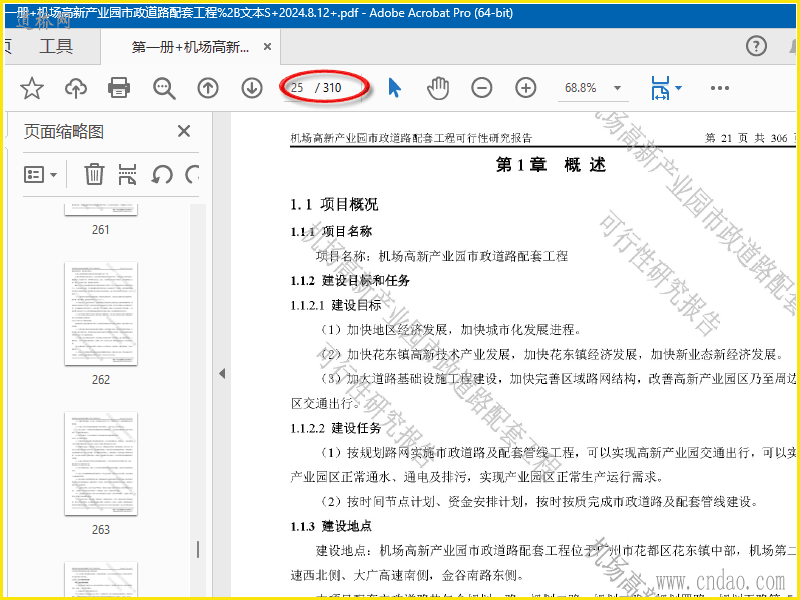
Task: Switch to the 工具 tab
Action: click(x=56, y=46)
